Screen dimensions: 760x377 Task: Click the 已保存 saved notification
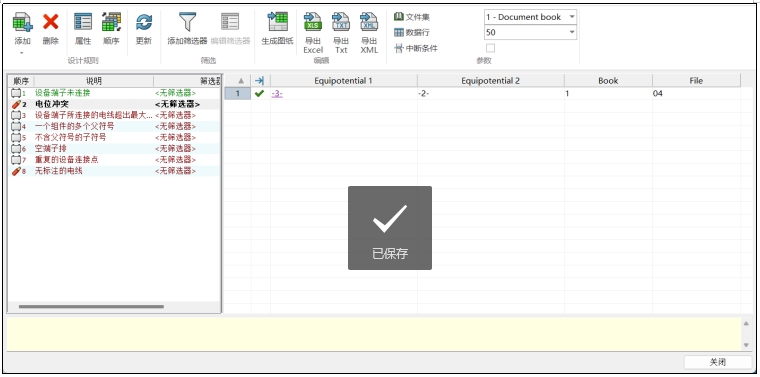click(x=390, y=228)
